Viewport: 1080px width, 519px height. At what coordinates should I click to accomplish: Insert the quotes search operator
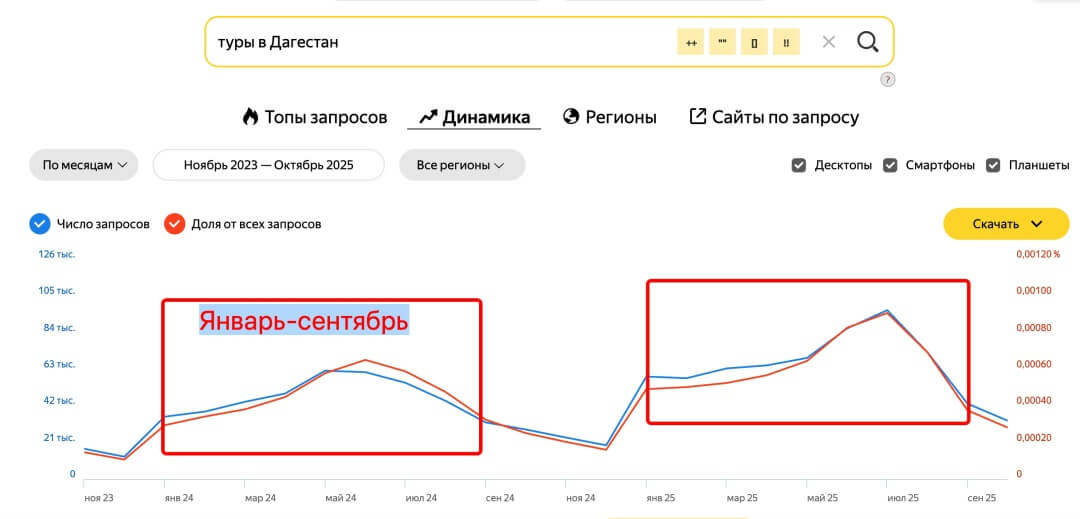point(723,42)
